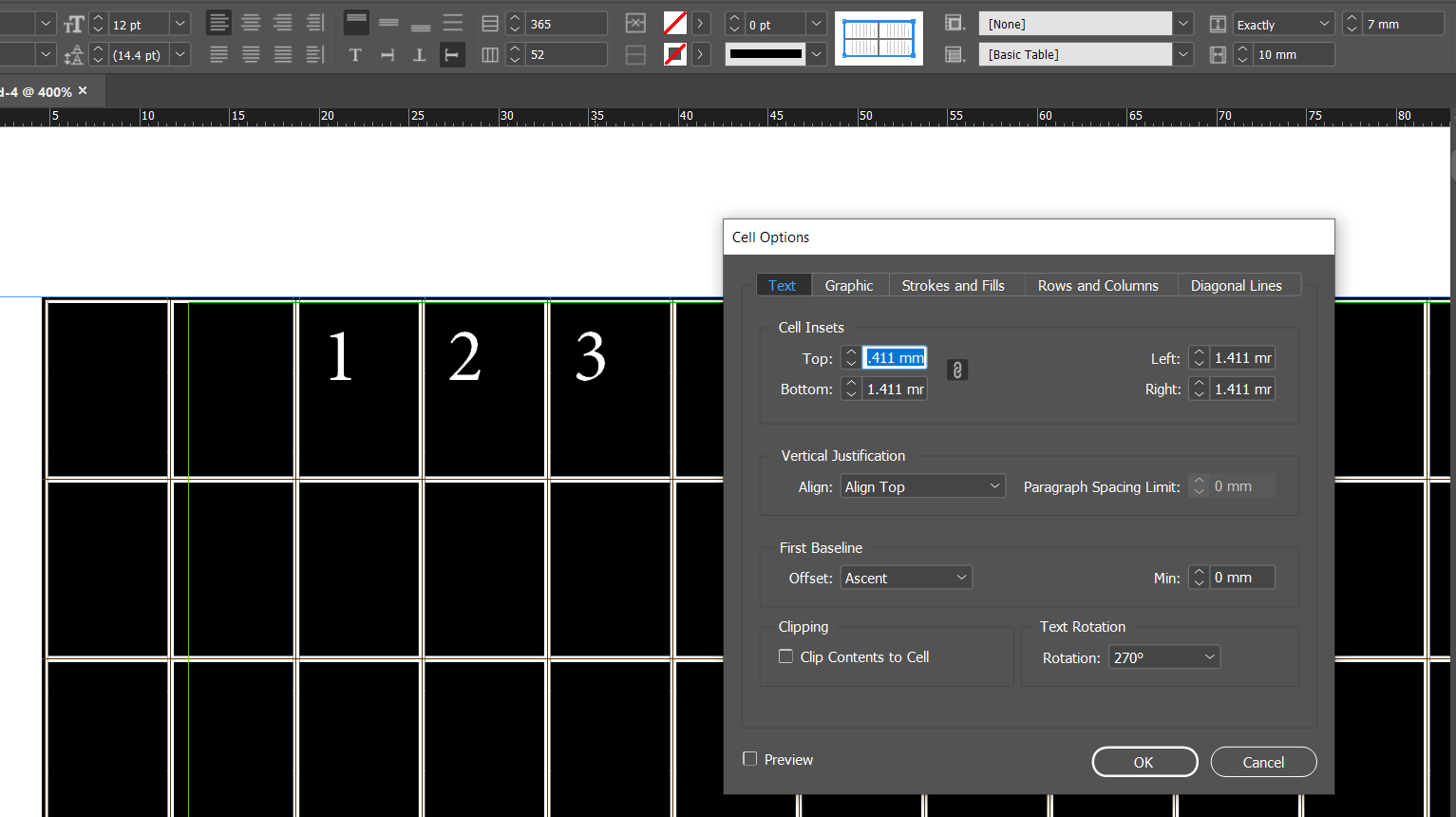Select the center paragraph alignment icon
This screenshot has height=817, width=1456.
coord(251,23)
